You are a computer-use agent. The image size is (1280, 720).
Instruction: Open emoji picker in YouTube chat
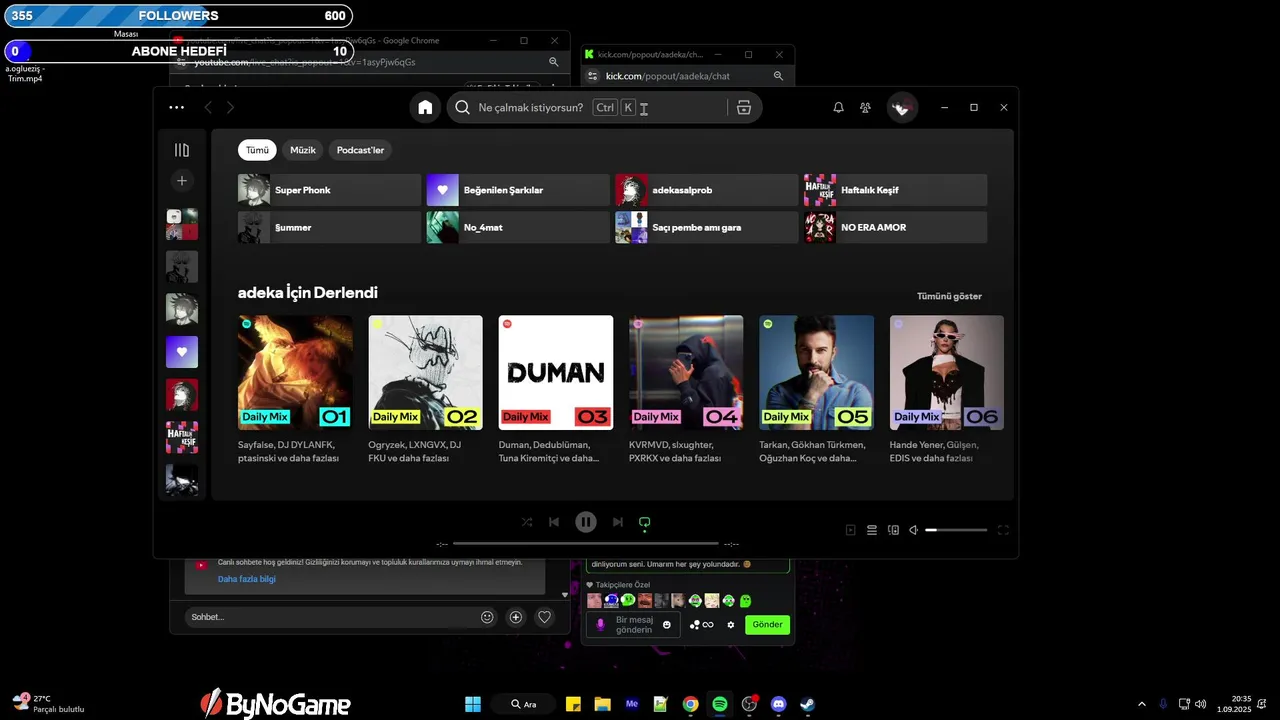(487, 617)
